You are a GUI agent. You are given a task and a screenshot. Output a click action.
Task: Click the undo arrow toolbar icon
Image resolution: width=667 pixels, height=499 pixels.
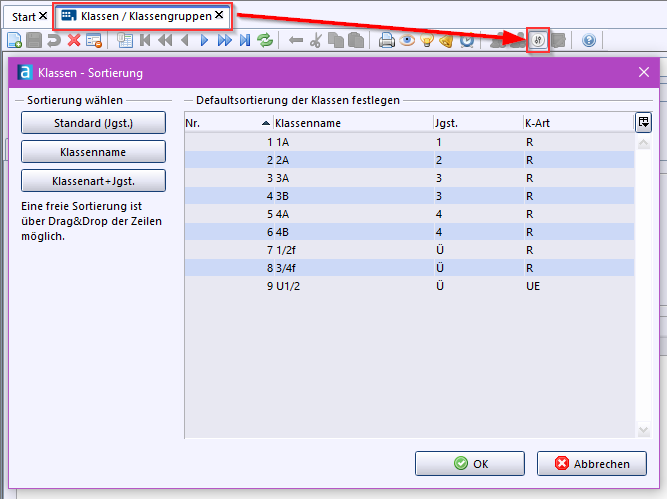54,40
